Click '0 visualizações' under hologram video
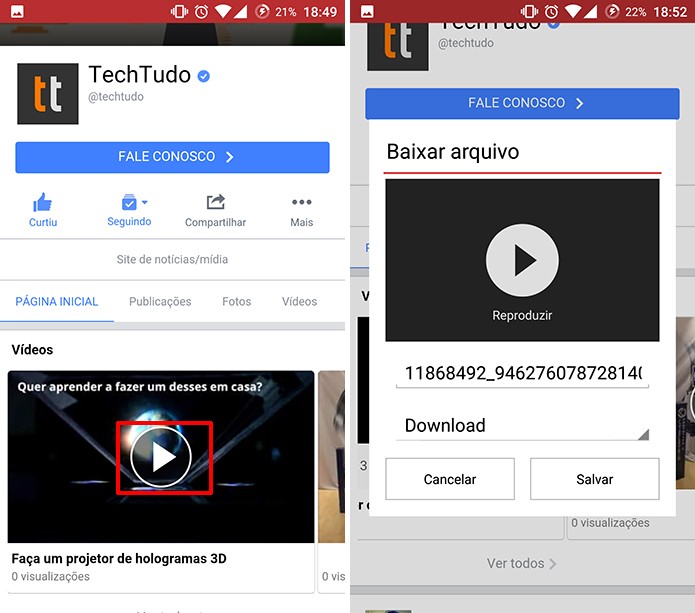The image size is (695, 613). (x=51, y=577)
